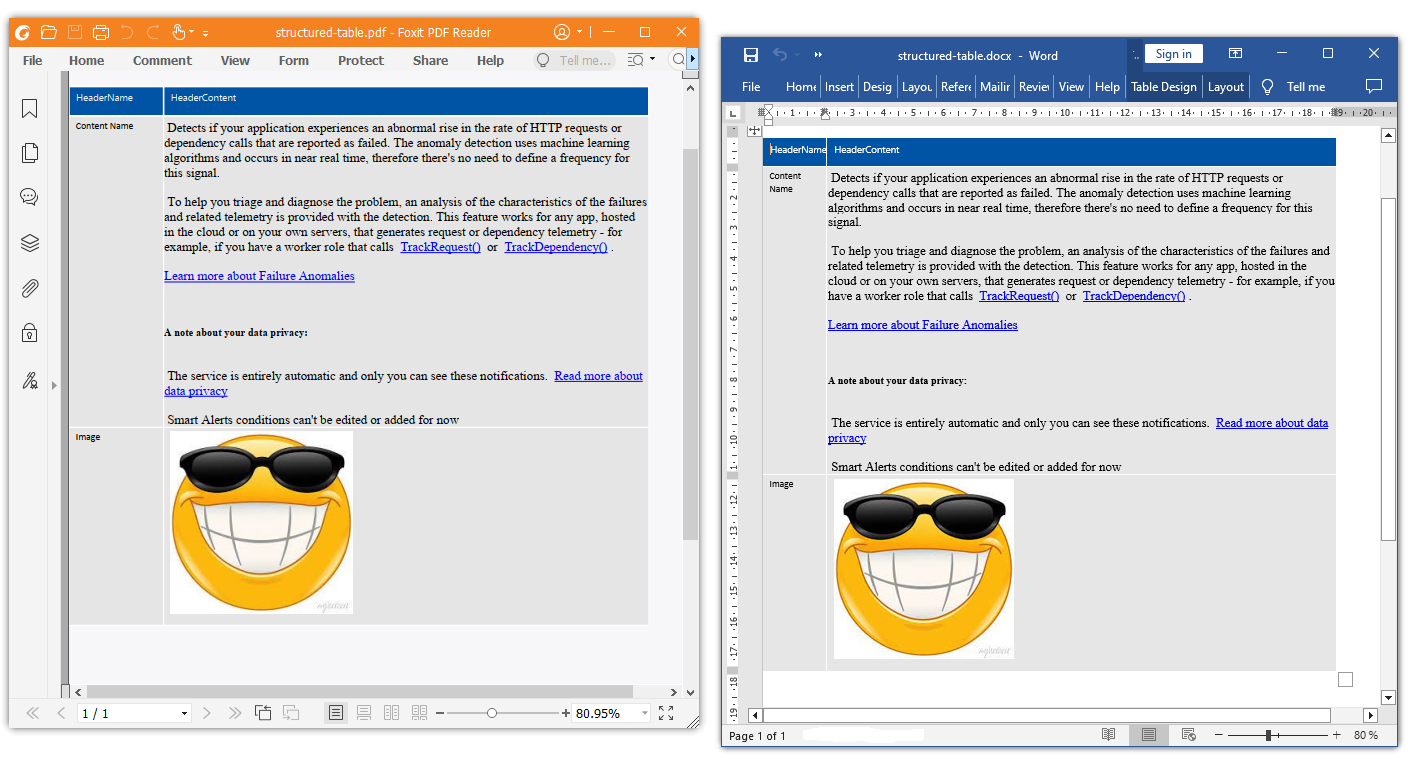
Task: Open the Foxit page number dropdown
Action: pyautogui.click(x=184, y=714)
